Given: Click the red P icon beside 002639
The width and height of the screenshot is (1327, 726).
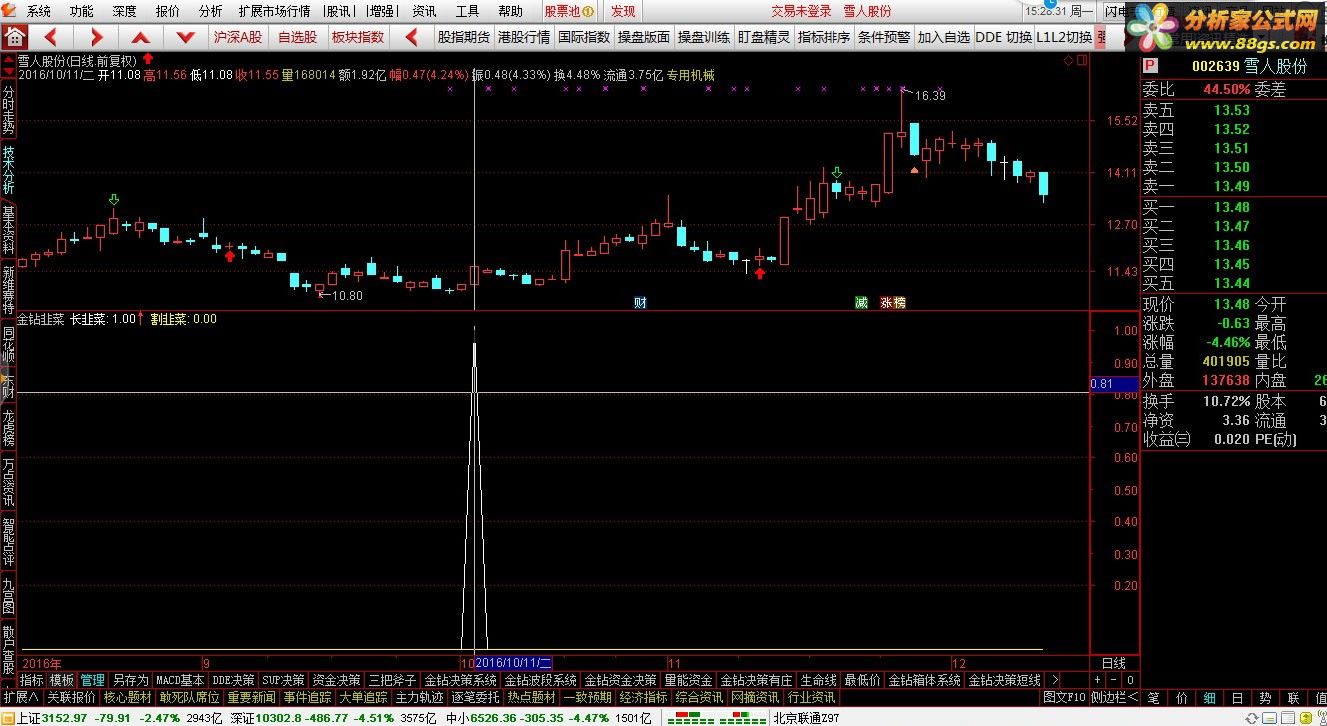Looking at the screenshot, I should (1150, 66).
